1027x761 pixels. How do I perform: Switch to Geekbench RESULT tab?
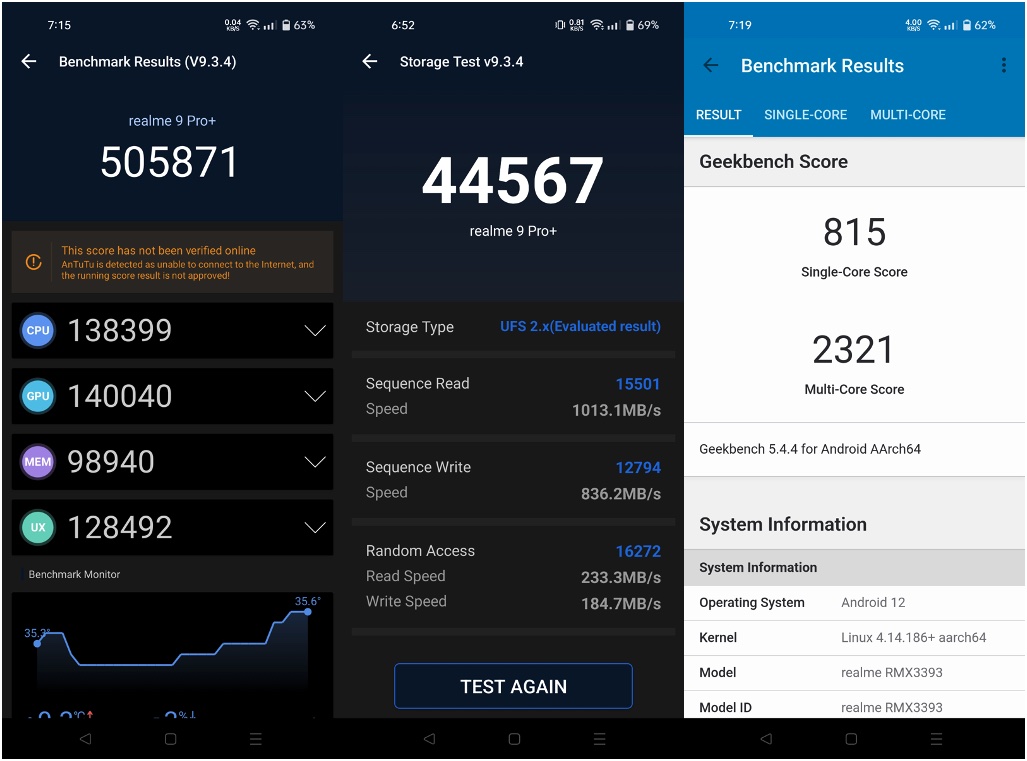click(x=719, y=115)
